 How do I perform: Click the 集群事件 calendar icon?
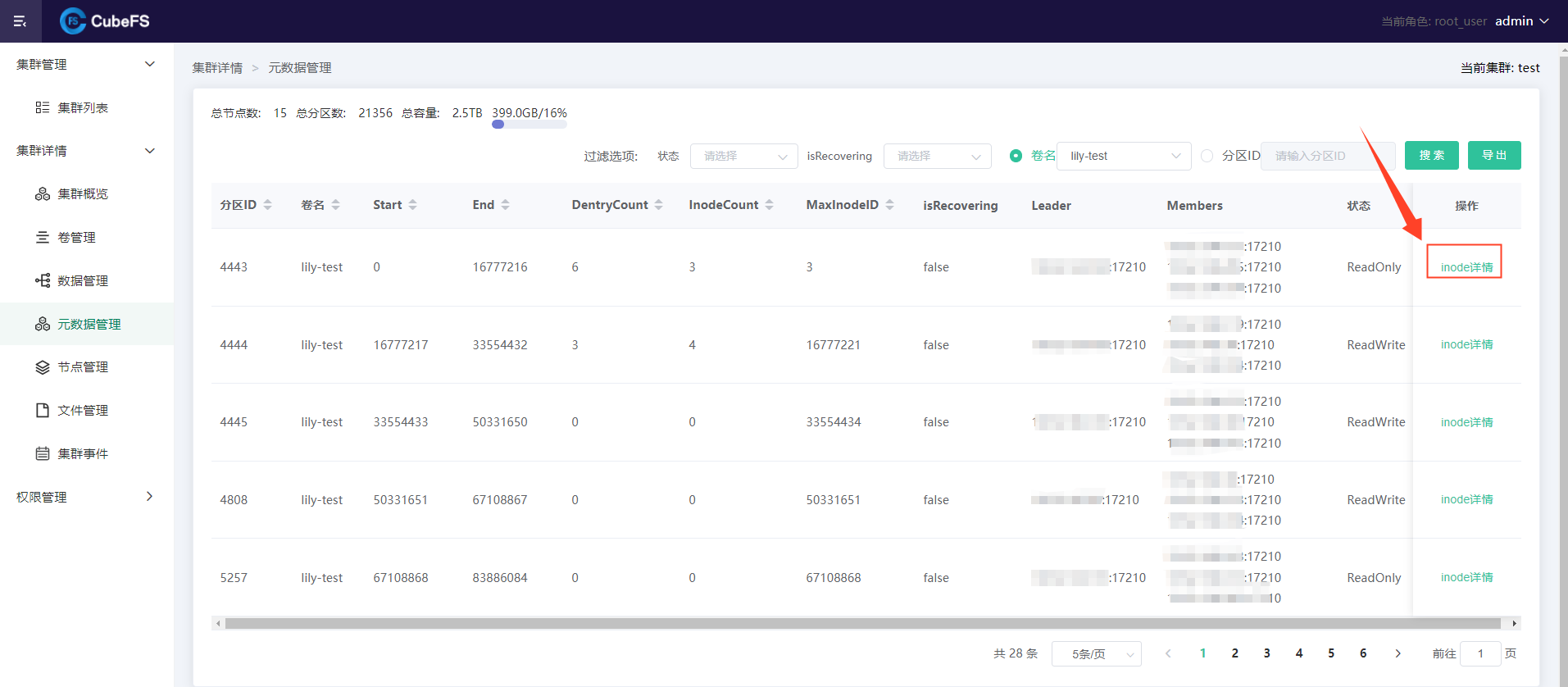pyautogui.click(x=43, y=454)
